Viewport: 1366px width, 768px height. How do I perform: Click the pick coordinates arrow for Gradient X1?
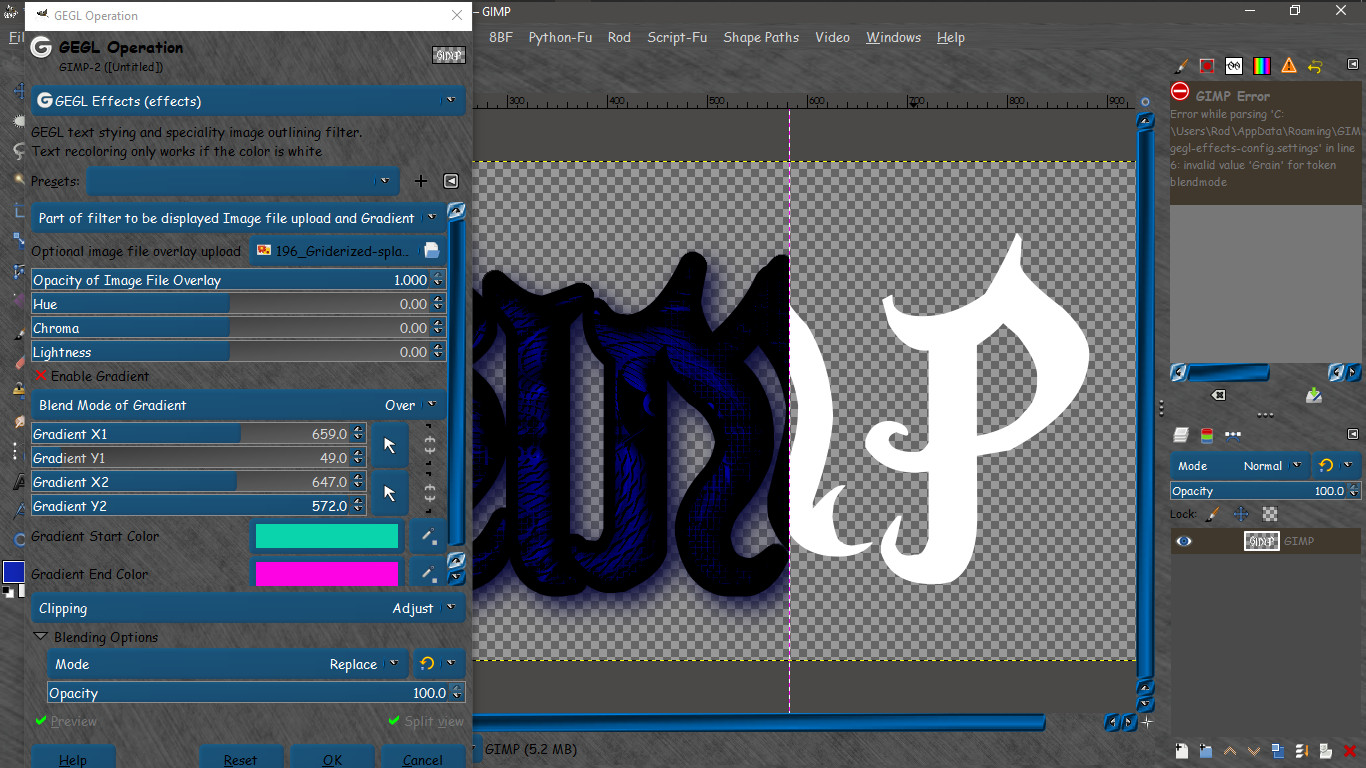390,446
